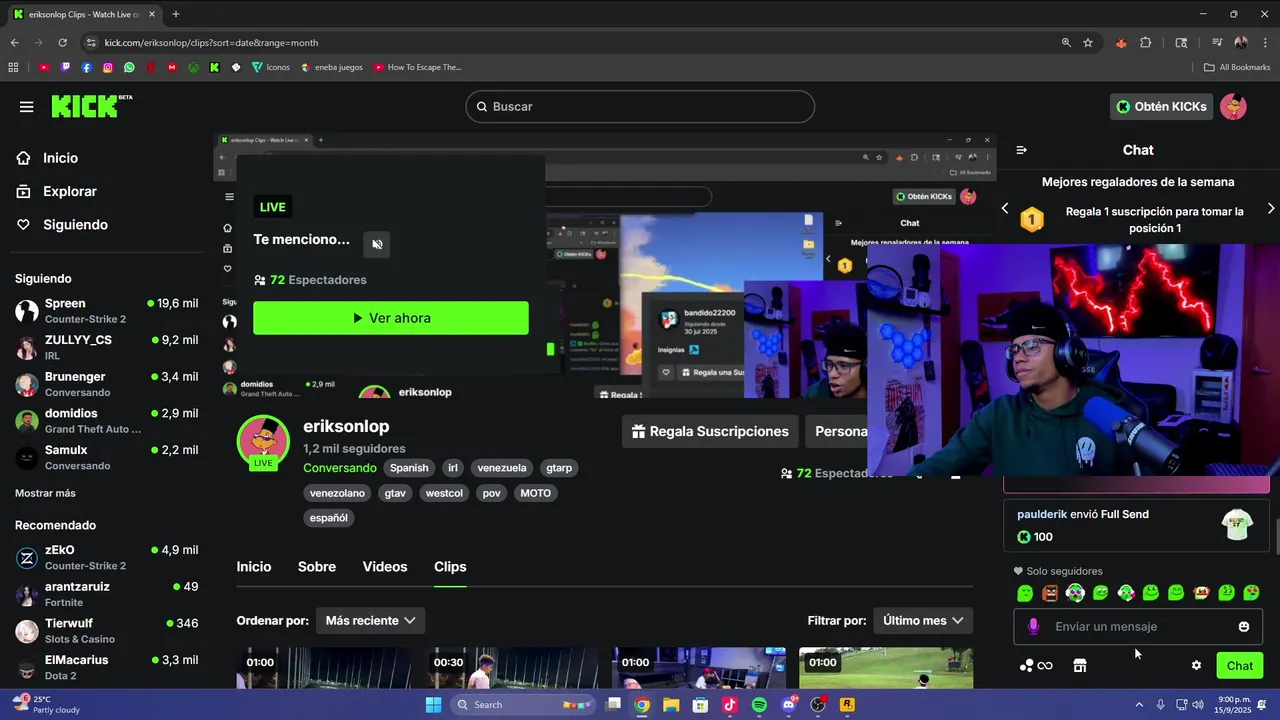Open the clip thumbnail labeled 00:30
Screen dimensions: 1280x720
(511, 668)
